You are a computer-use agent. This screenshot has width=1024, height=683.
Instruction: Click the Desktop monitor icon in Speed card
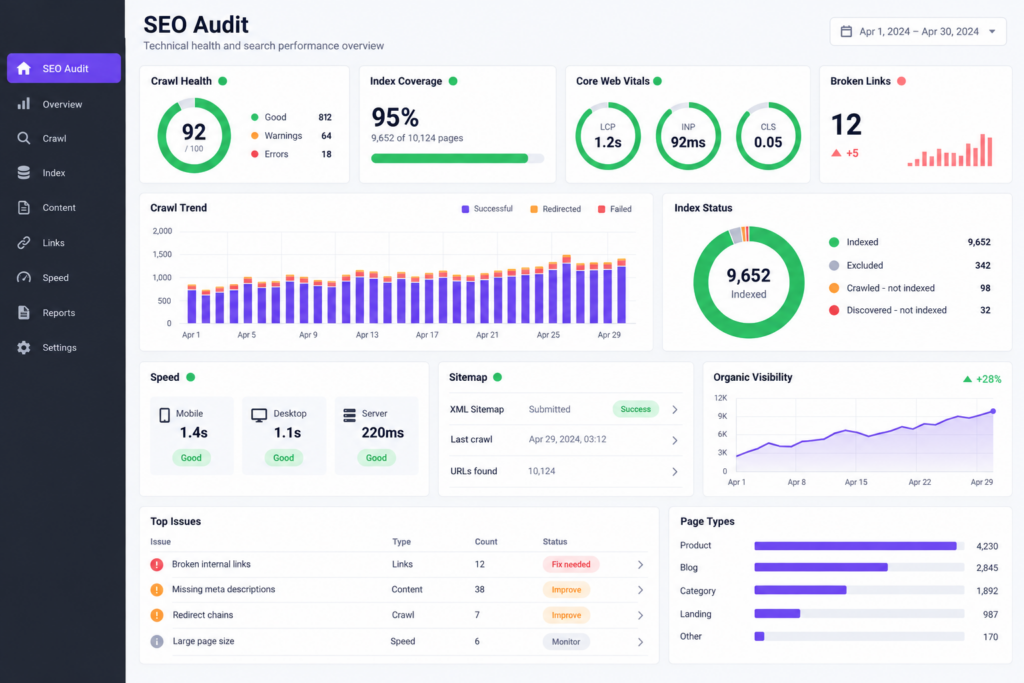tap(259, 415)
